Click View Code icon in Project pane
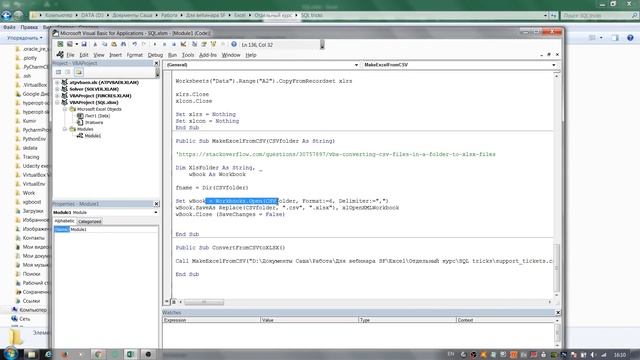The image size is (640, 360). [x=58, y=72]
